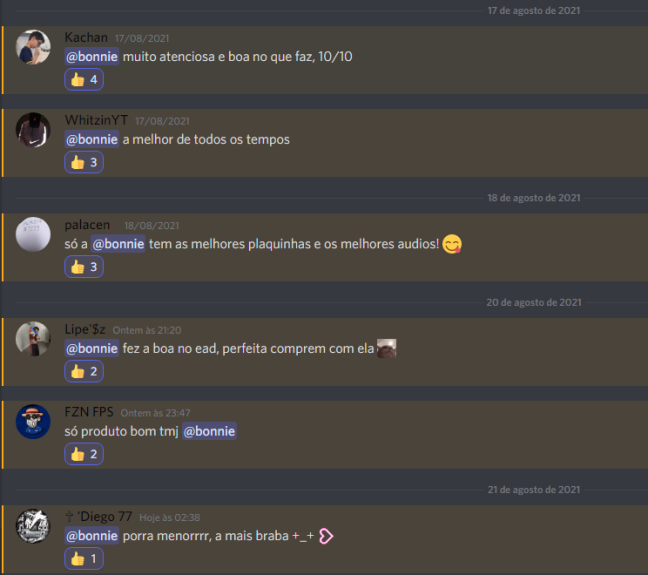Click @bonnie mention in palacen's message
This screenshot has width=648, height=575.
pos(118,244)
